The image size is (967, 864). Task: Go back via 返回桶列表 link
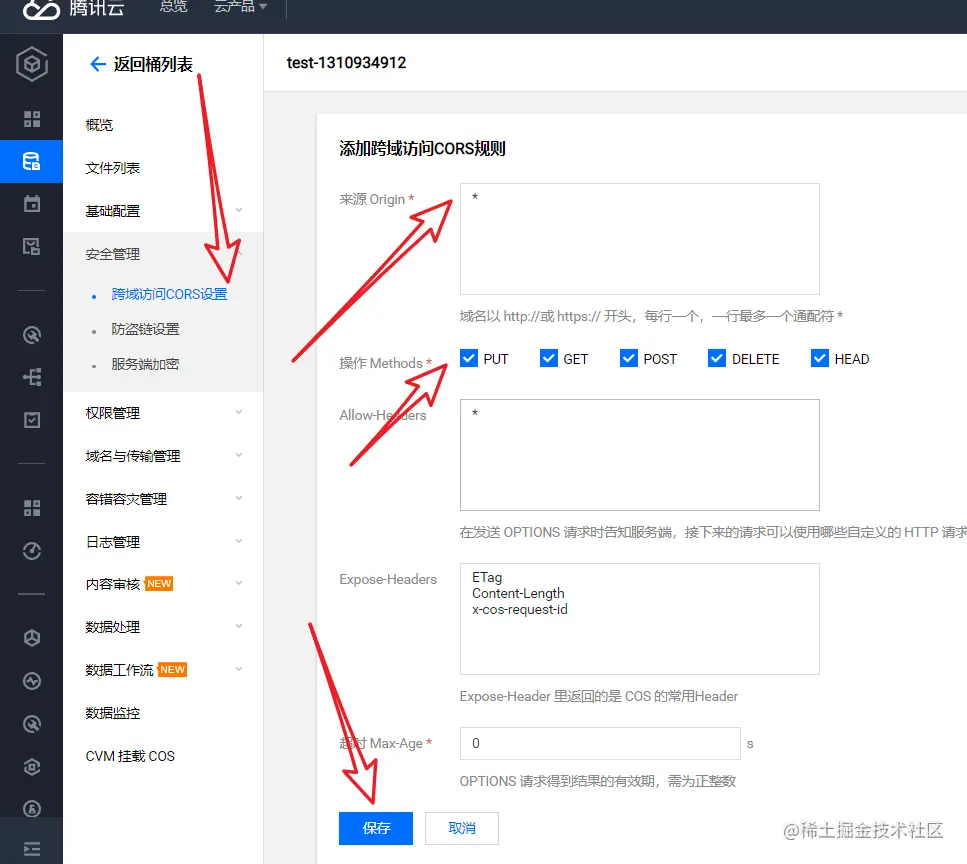[153, 64]
